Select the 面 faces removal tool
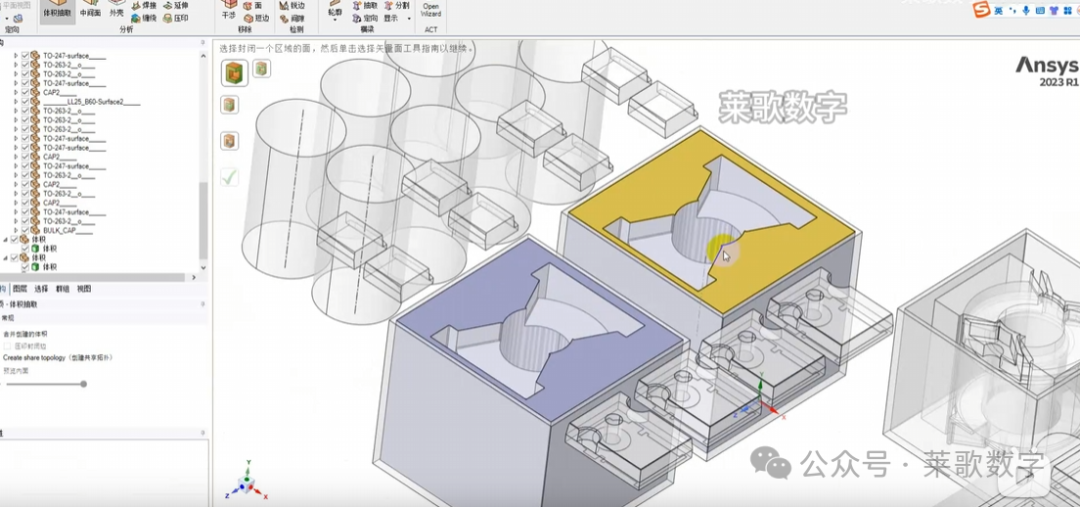Viewport: 1080px width, 507px height. coord(252,6)
